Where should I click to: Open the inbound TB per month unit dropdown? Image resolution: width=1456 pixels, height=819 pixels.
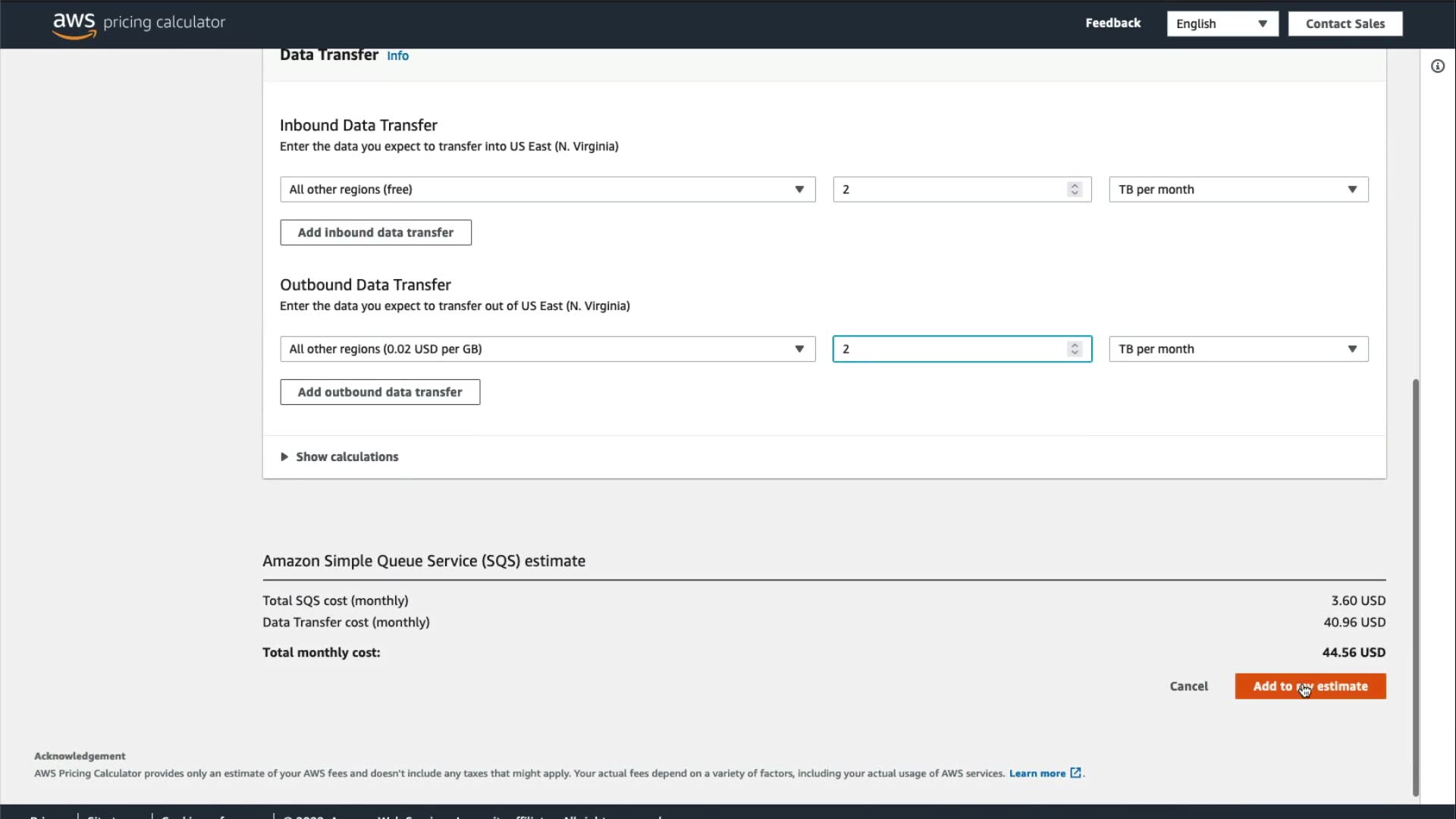click(x=1238, y=190)
